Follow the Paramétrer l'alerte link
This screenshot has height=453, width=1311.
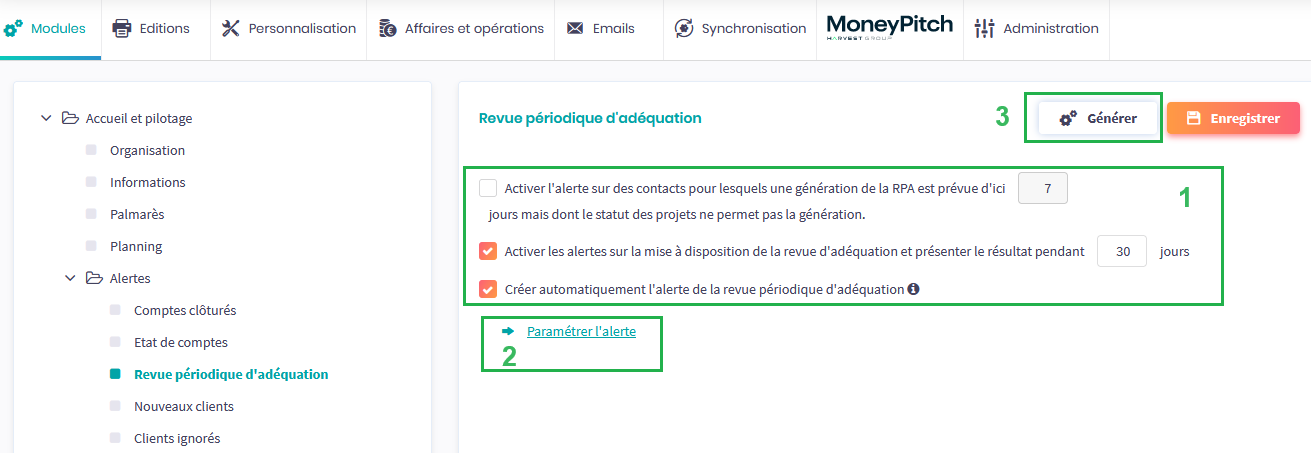click(581, 331)
